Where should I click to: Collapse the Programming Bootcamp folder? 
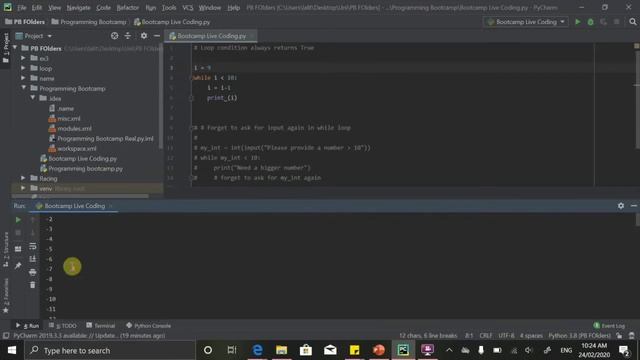tap(23, 88)
